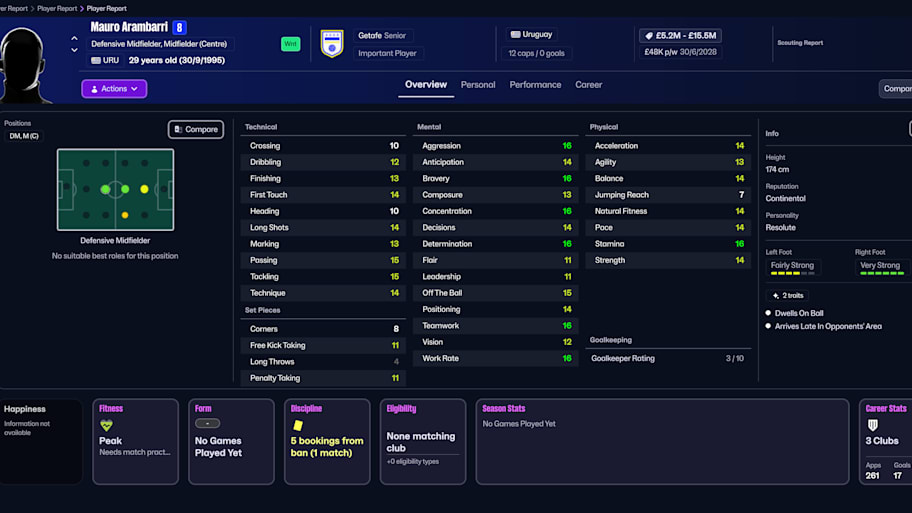Click the Important Player squad status
Viewport: 912px width, 513px height.
(387, 54)
